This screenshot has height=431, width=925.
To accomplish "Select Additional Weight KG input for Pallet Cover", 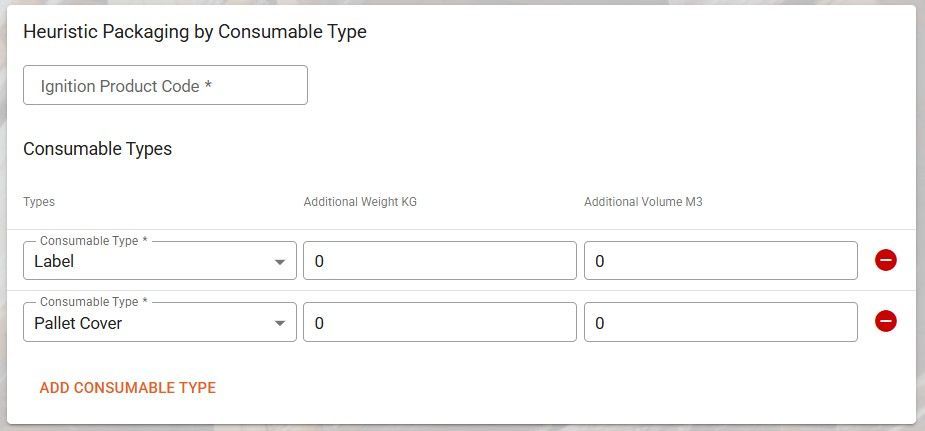I will (x=439, y=323).
